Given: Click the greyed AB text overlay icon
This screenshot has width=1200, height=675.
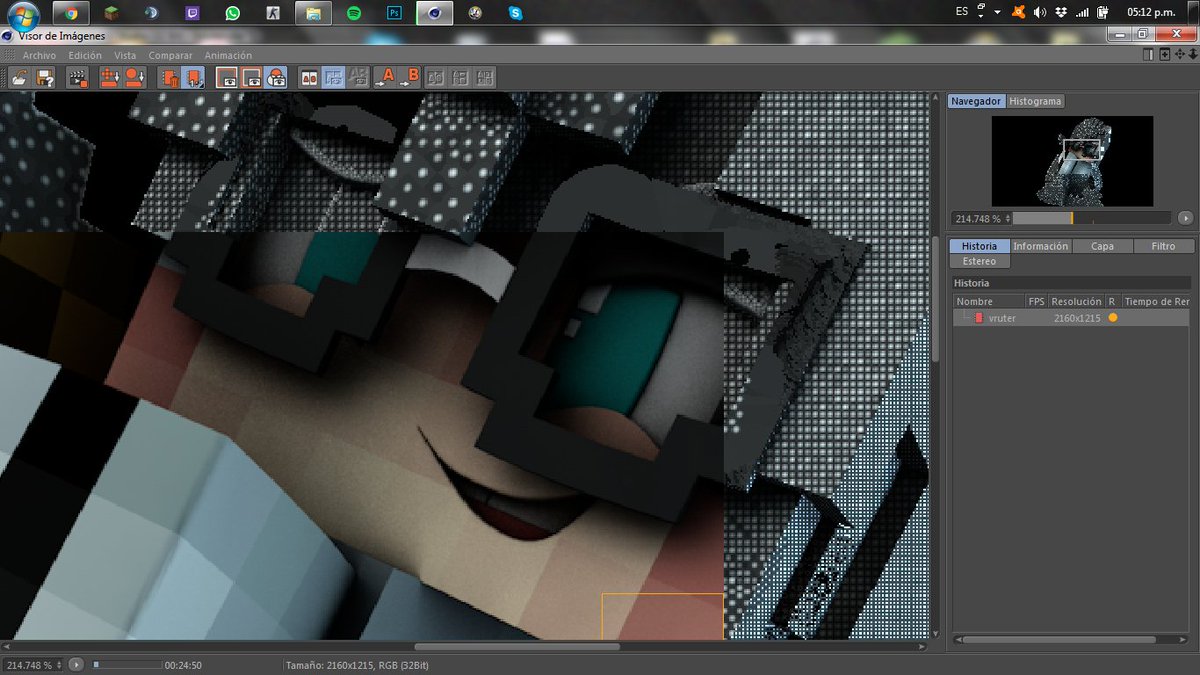Looking at the screenshot, I should tap(358, 77).
